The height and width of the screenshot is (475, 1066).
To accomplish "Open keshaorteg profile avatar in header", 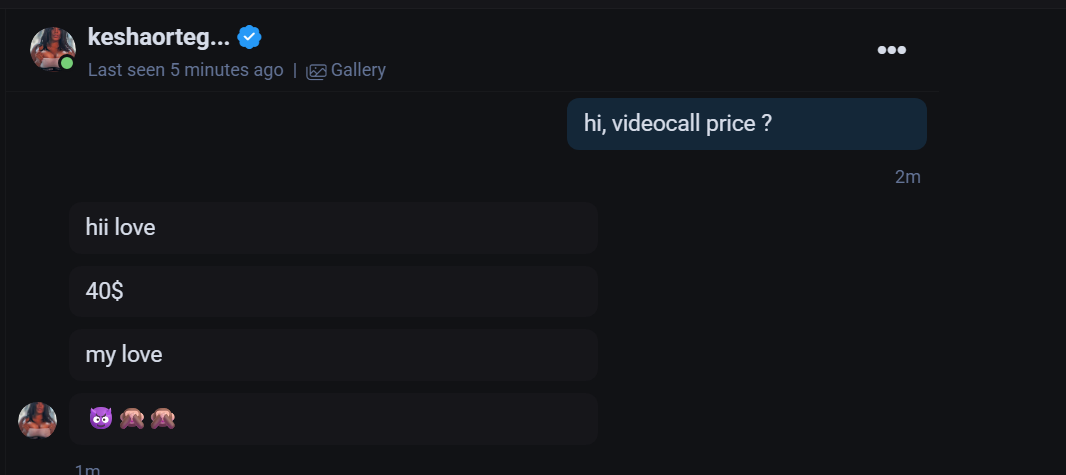I will pyautogui.click(x=52, y=49).
